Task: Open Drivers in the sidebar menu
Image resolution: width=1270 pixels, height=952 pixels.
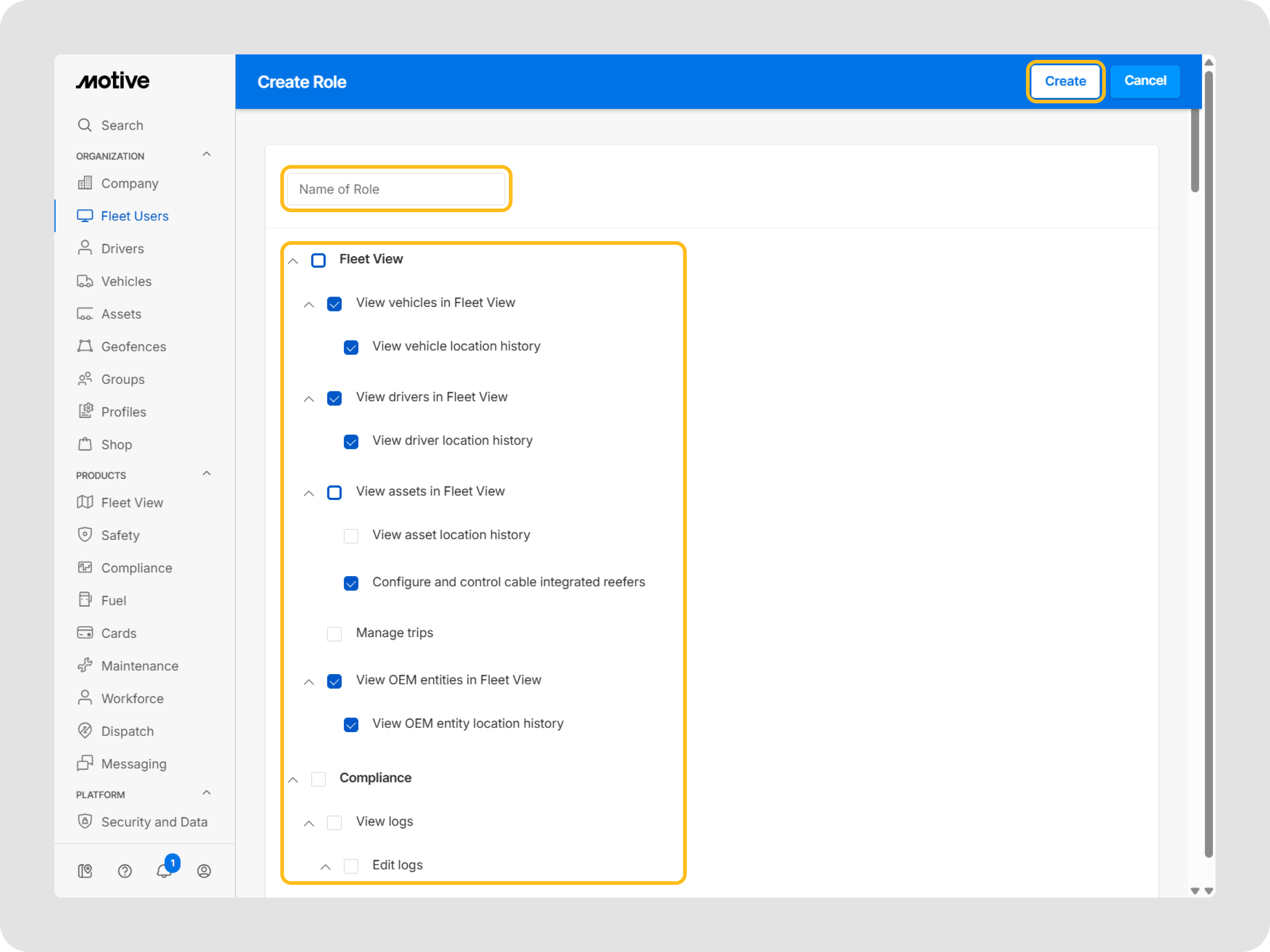Action: pos(122,248)
